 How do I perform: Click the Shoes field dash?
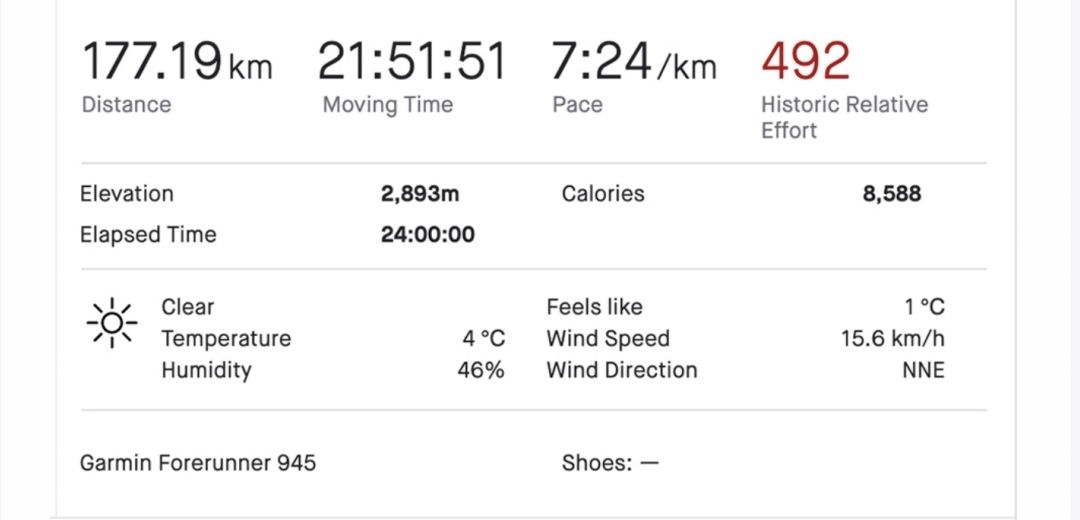point(650,463)
